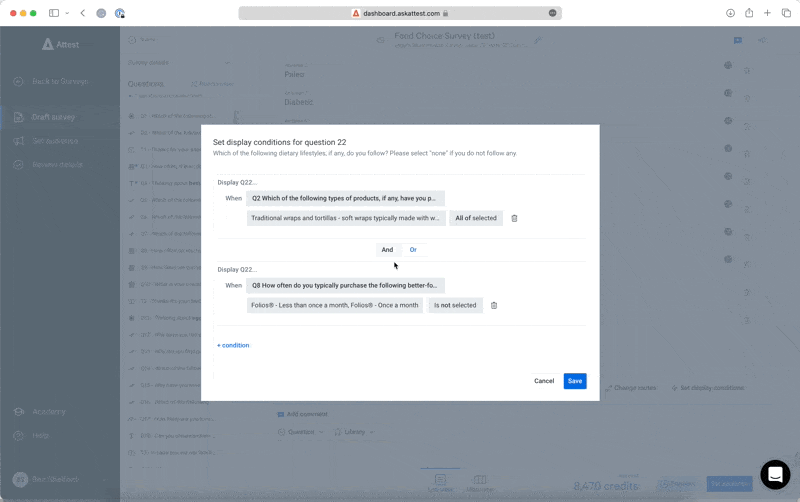This screenshot has width=800, height=502.
Task: Click the Safari address bar
Action: [400, 13]
